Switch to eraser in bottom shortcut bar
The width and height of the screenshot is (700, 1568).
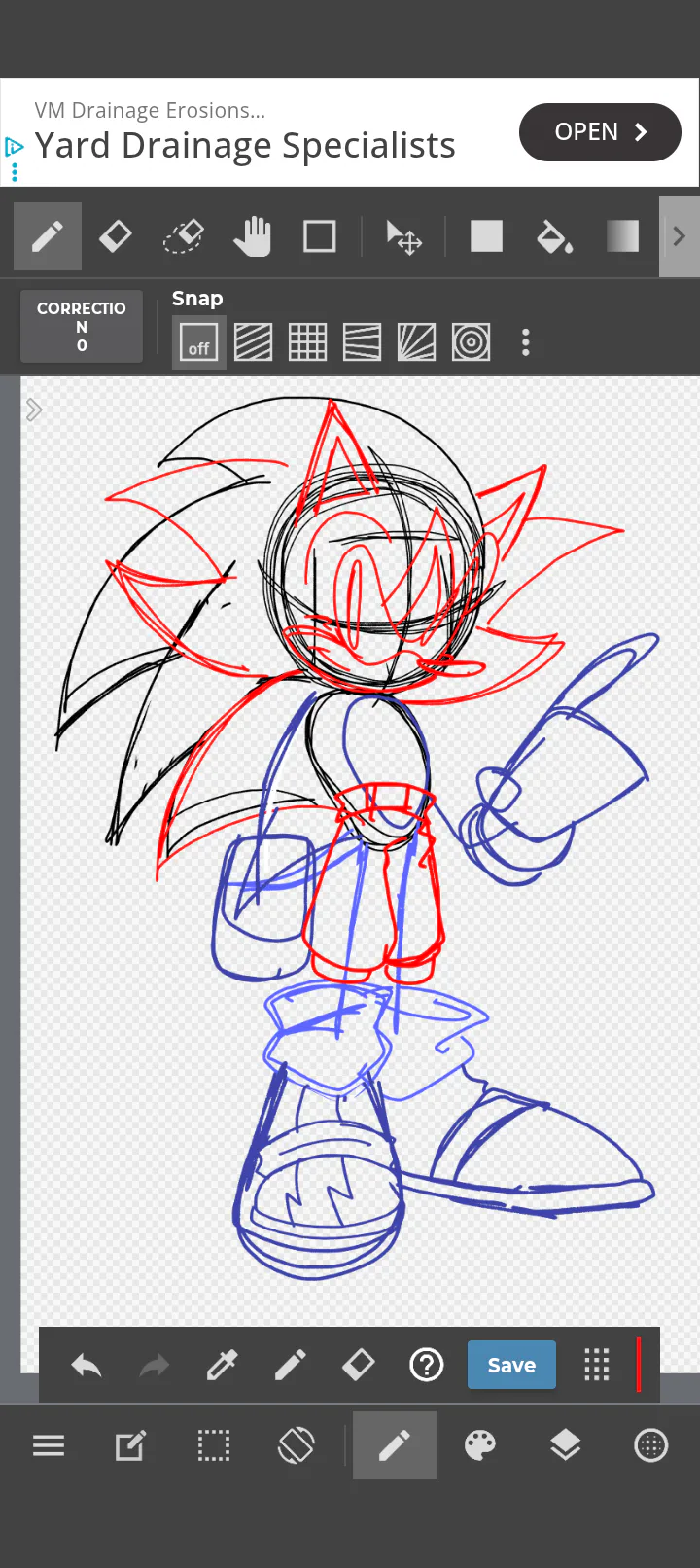click(359, 1366)
